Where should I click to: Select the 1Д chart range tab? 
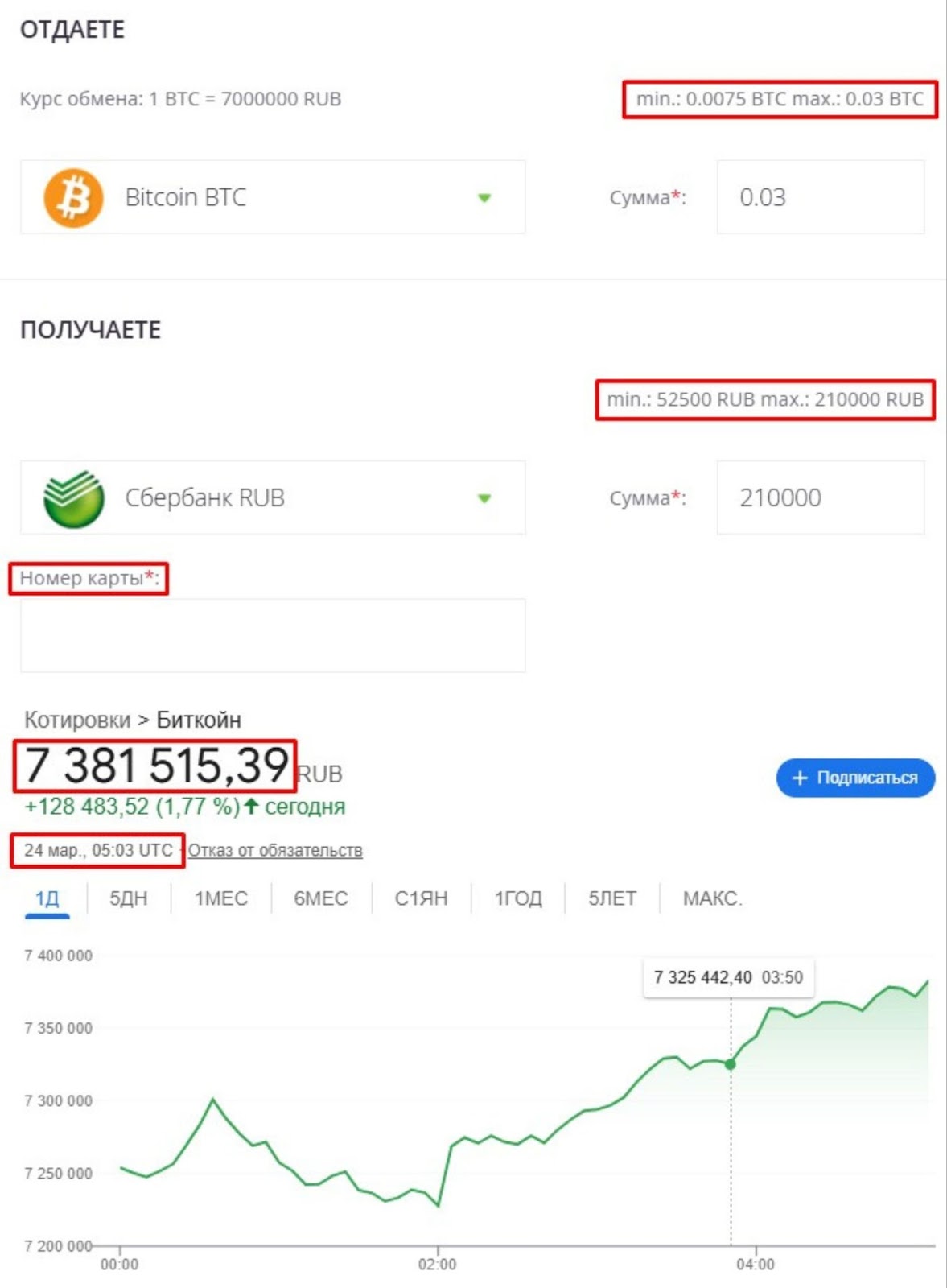coord(47,898)
